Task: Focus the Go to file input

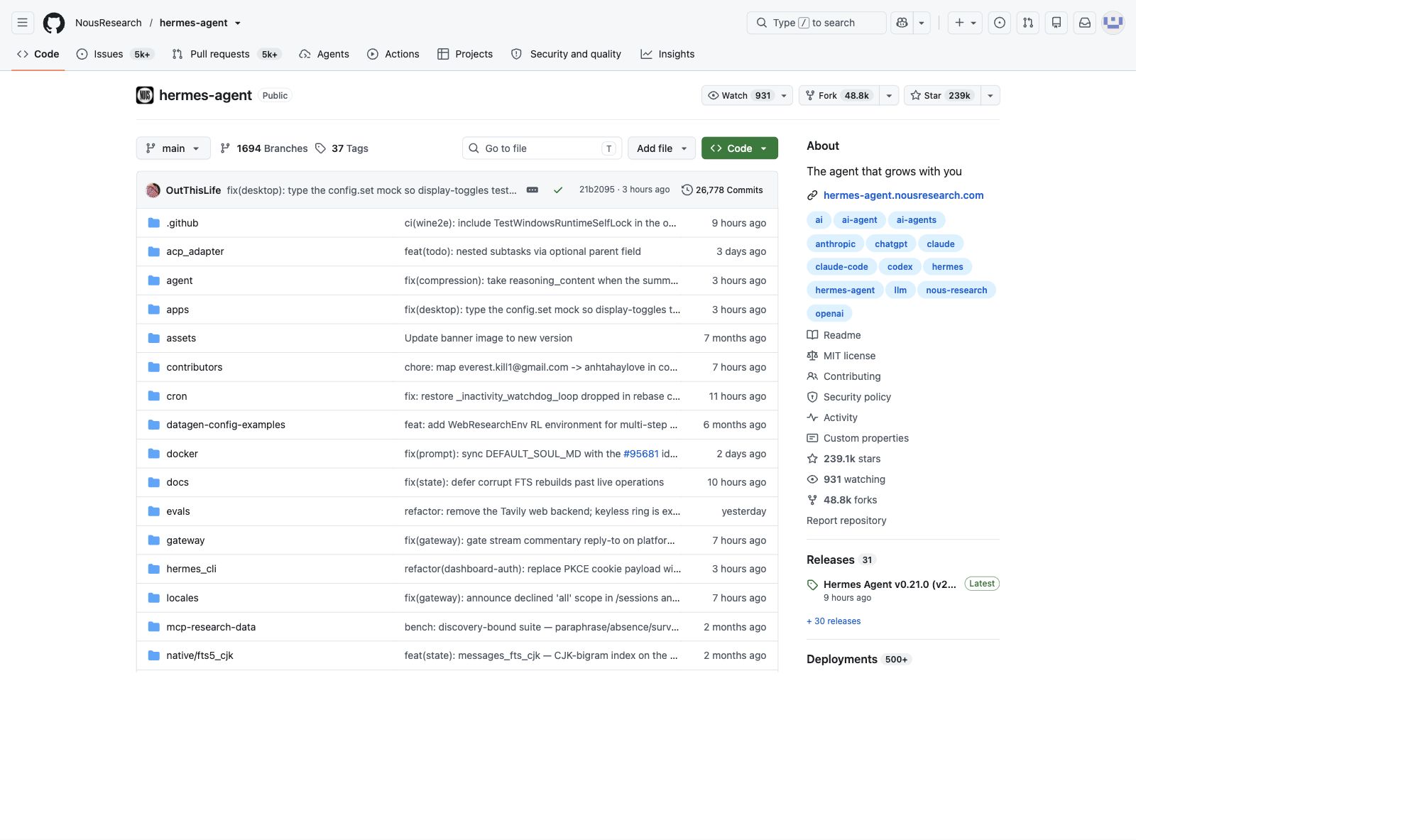Action: click(542, 148)
